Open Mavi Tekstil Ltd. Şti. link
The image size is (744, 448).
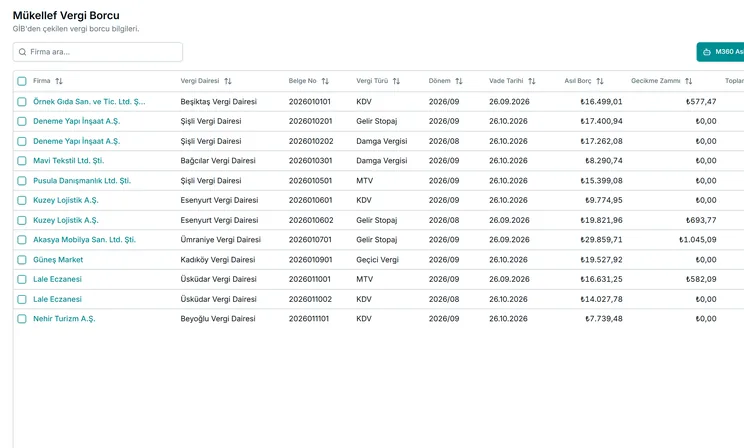tap(68, 160)
